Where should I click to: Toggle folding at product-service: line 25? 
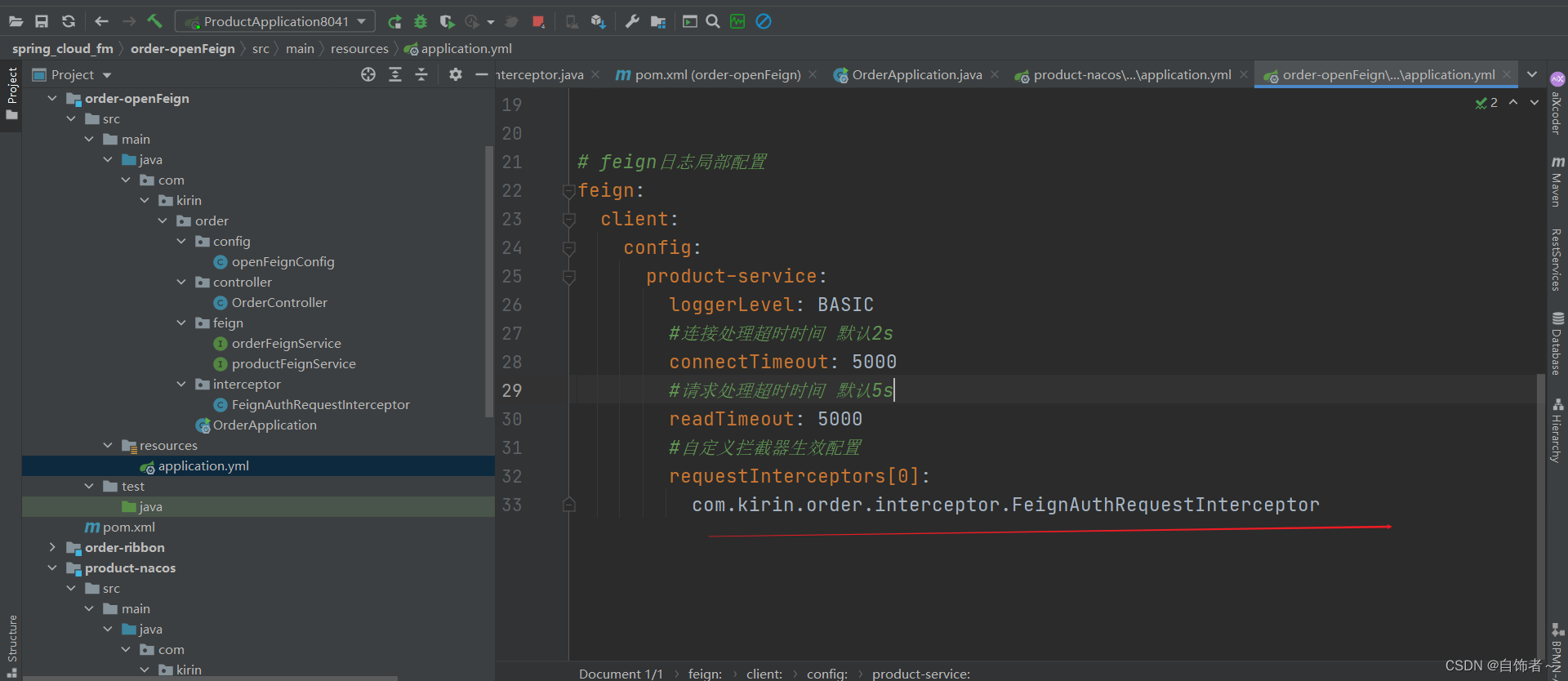pos(569,277)
